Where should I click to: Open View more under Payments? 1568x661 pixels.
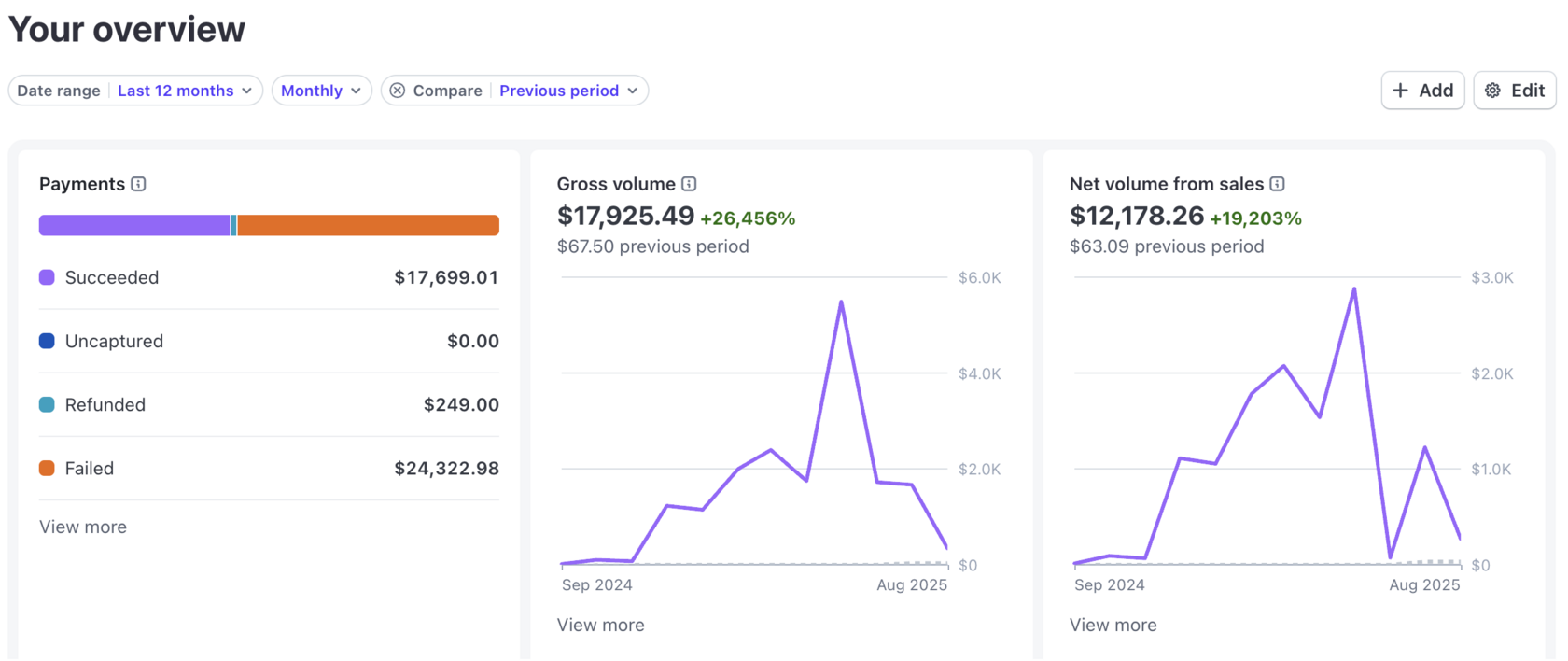[x=83, y=527]
